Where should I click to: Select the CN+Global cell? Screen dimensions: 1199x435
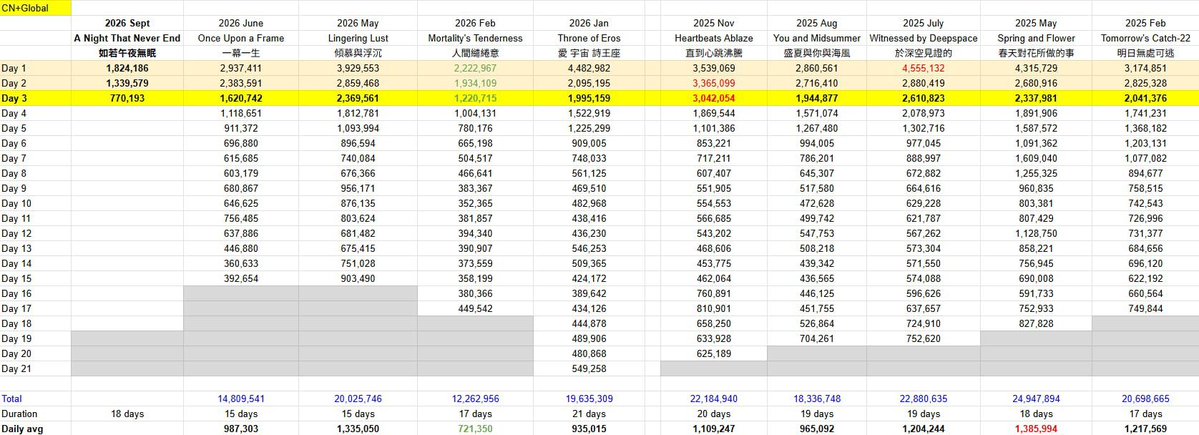[x=35, y=8]
